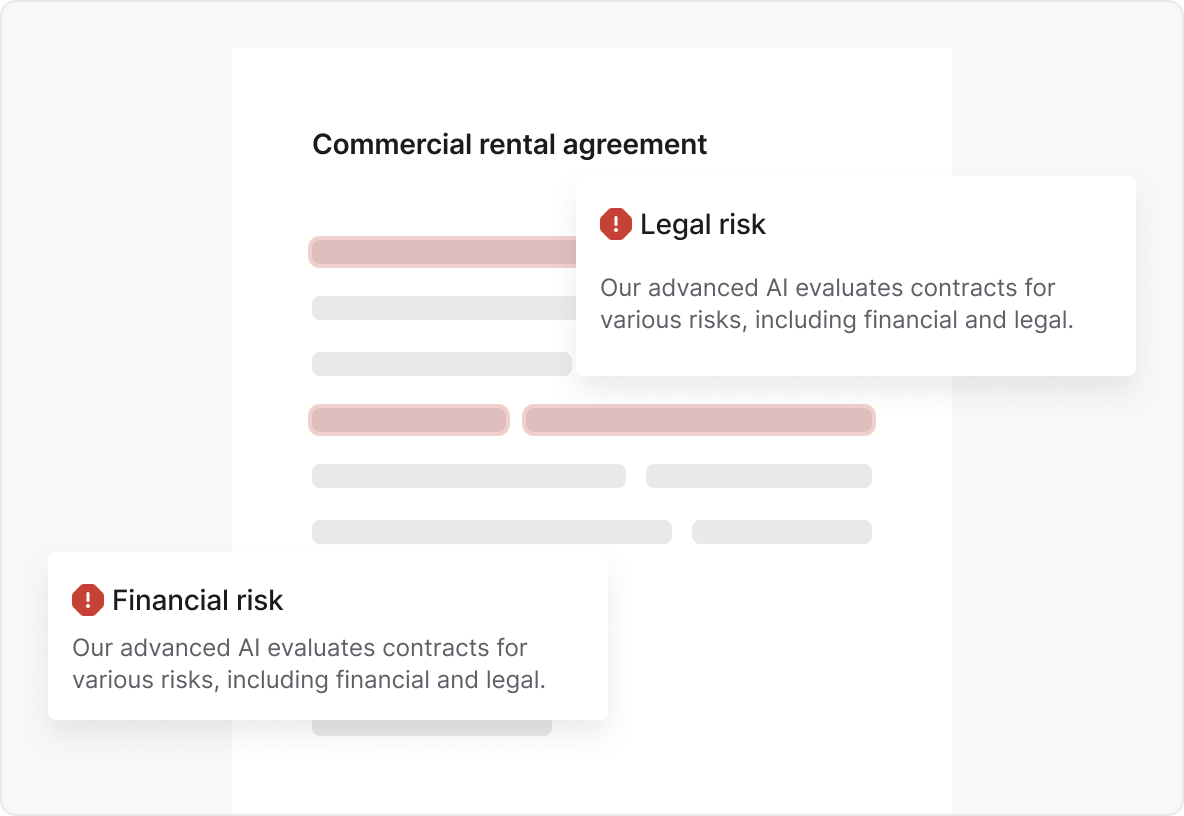Screen dimensions: 1184x816
Task: Click the red Legal risk warning icon
Action: pos(615,224)
